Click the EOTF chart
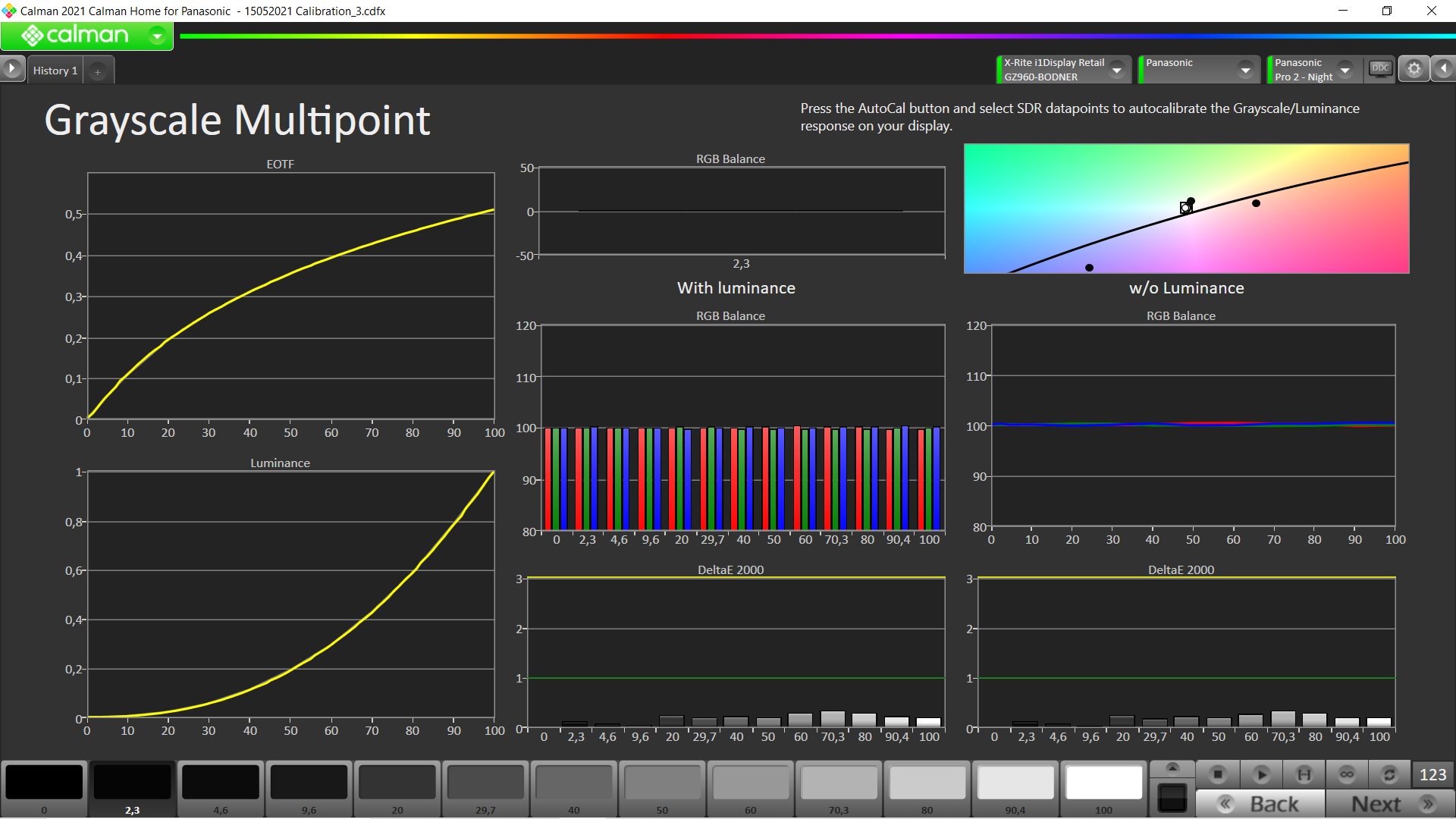Screen dimensions: 1456x819 (291, 296)
